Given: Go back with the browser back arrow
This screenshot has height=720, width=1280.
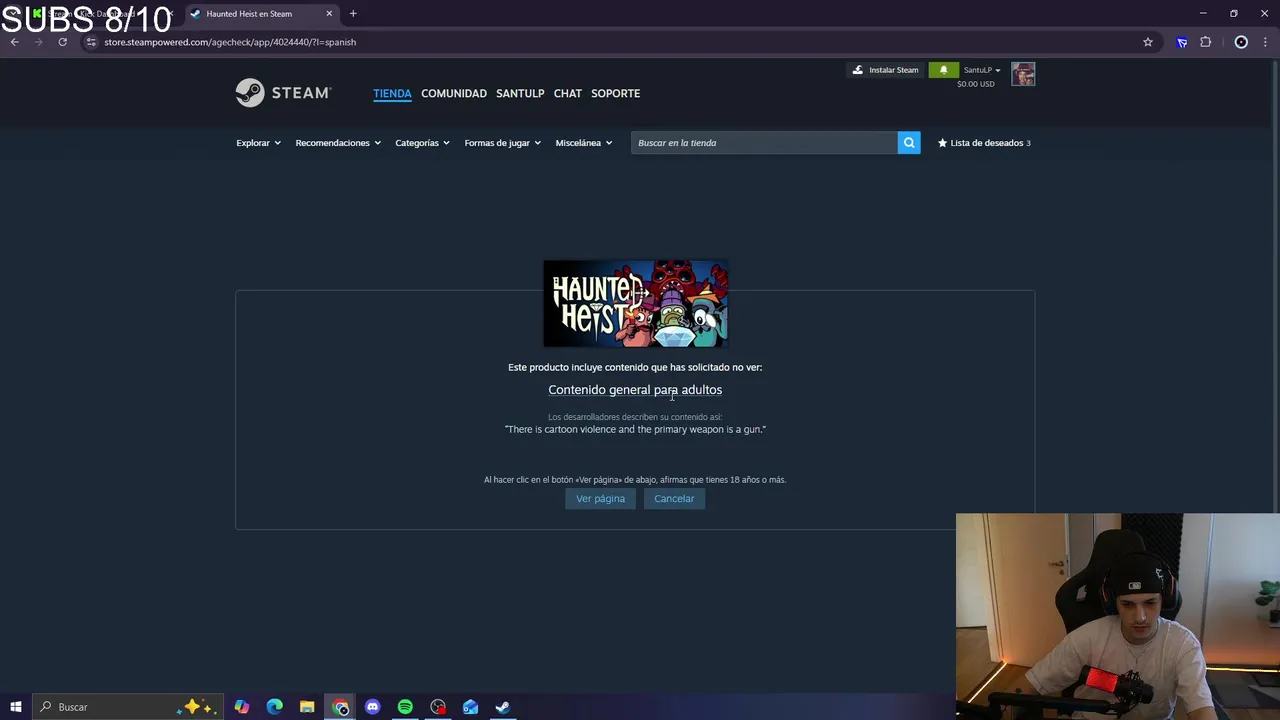Looking at the screenshot, I should 14,42.
